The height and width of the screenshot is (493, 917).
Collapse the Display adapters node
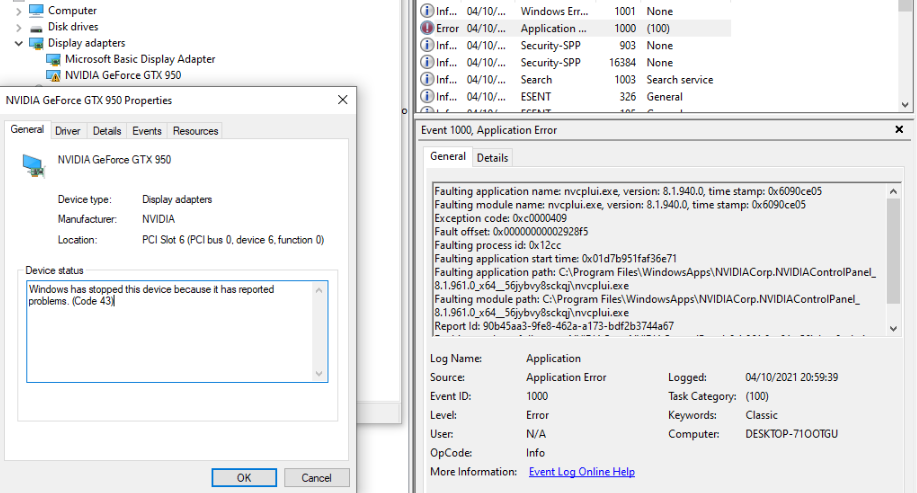pyautogui.click(x=18, y=43)
